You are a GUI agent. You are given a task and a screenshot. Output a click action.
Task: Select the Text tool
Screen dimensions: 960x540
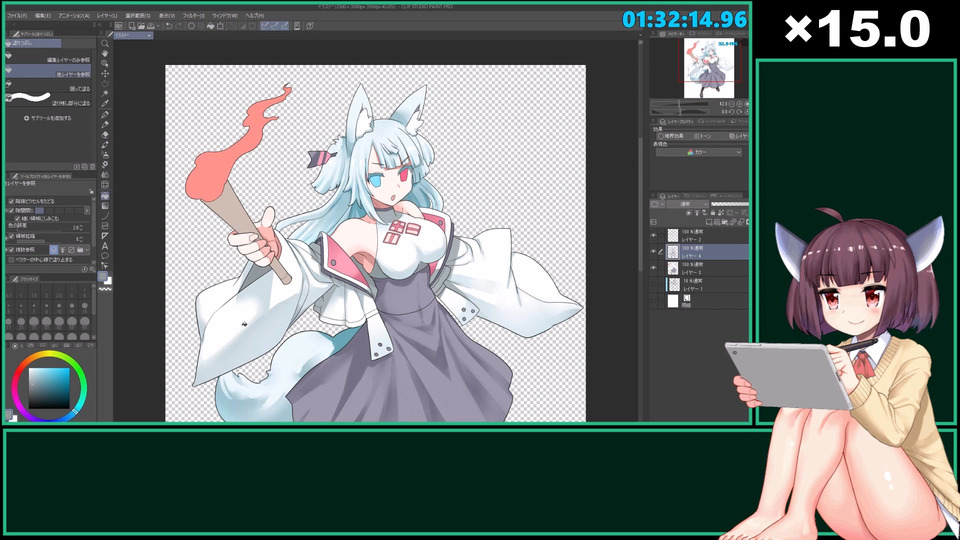105,246
